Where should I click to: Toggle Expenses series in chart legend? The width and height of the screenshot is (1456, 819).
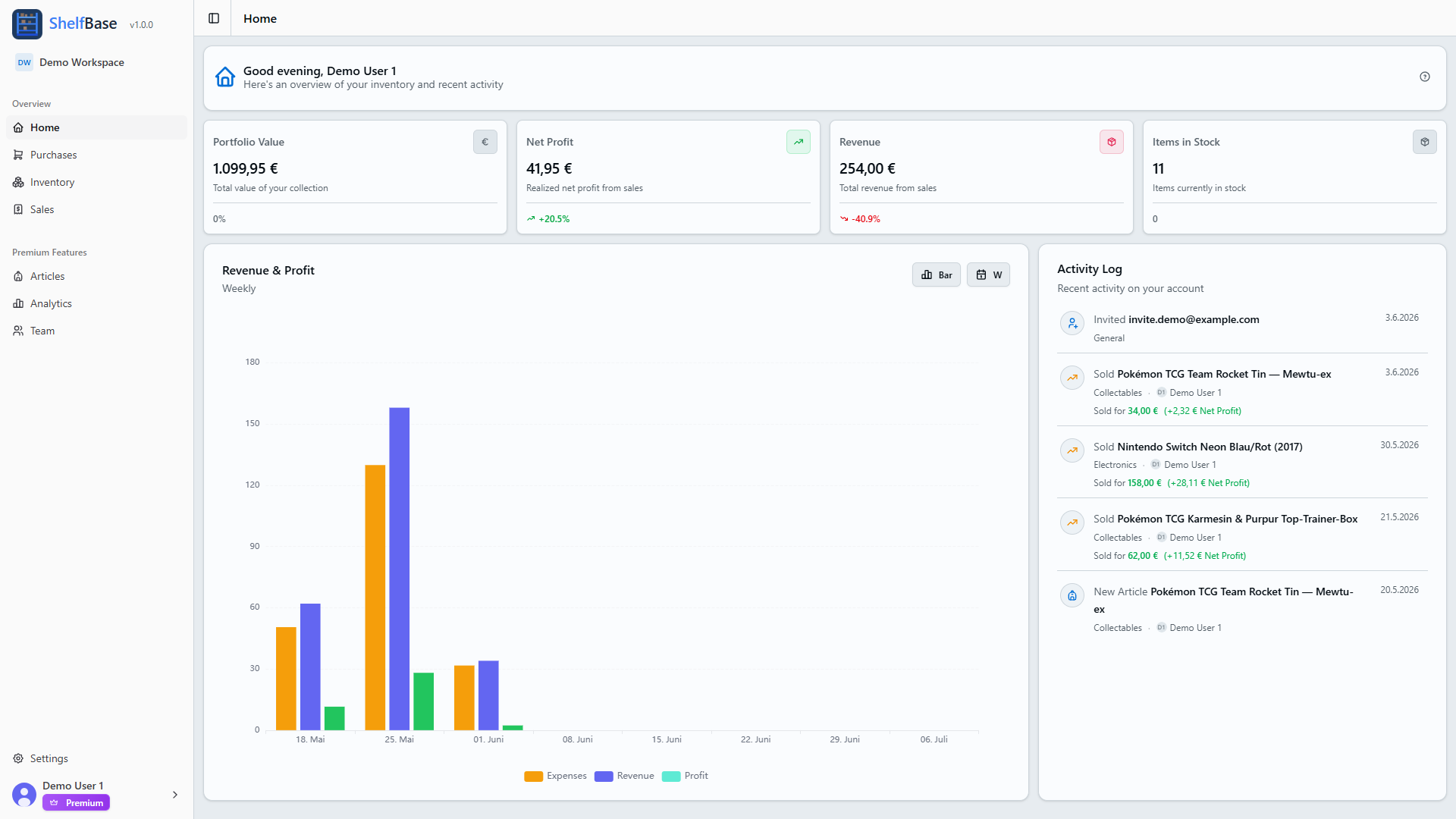[x=555, y=776]
